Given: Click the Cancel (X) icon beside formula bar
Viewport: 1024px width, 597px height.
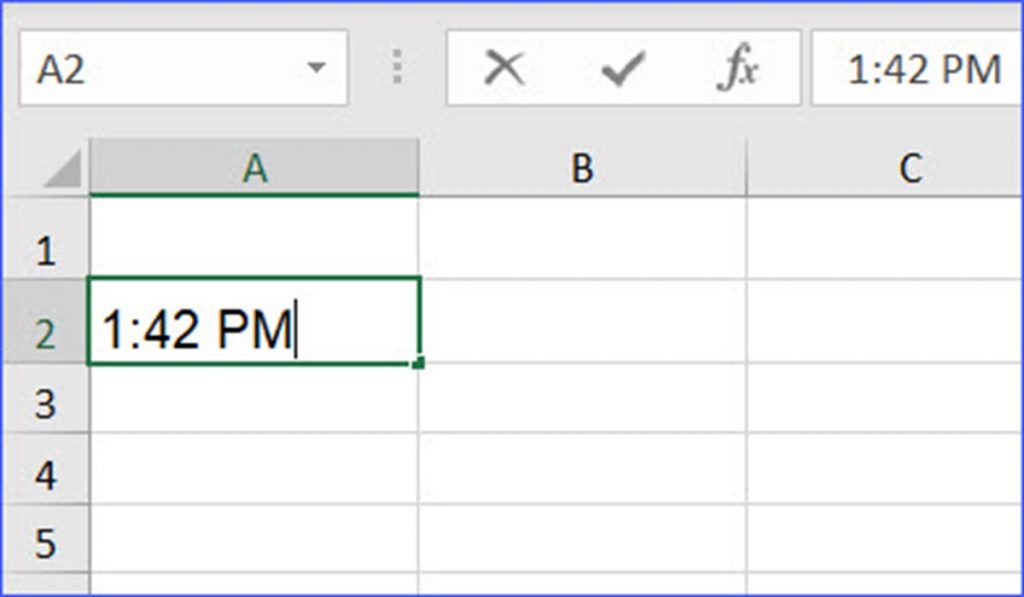Looking at the screenshot, I should (x=505, y=68).
